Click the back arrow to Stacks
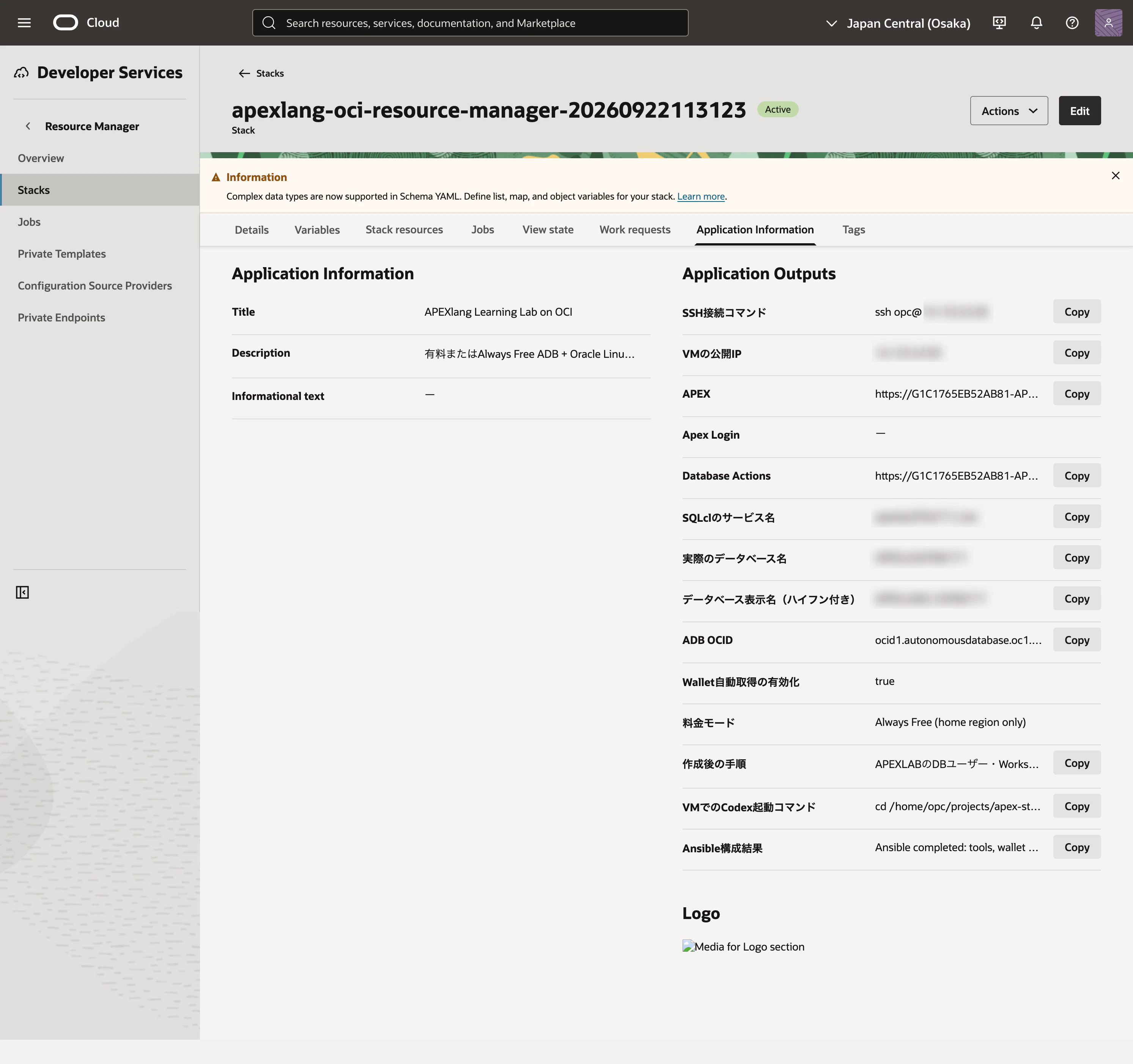 (244, 74)
